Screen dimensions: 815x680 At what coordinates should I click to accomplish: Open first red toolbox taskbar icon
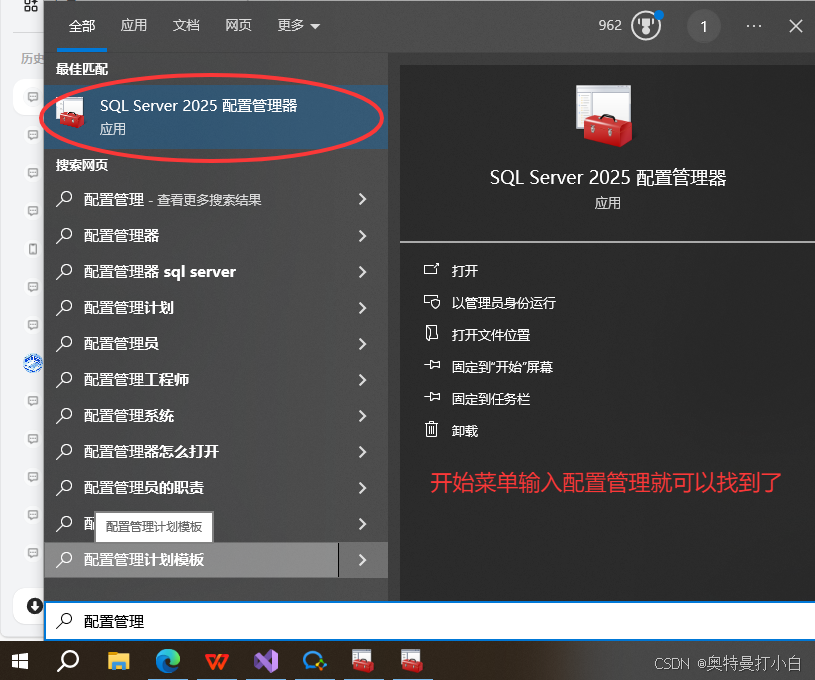363,661
